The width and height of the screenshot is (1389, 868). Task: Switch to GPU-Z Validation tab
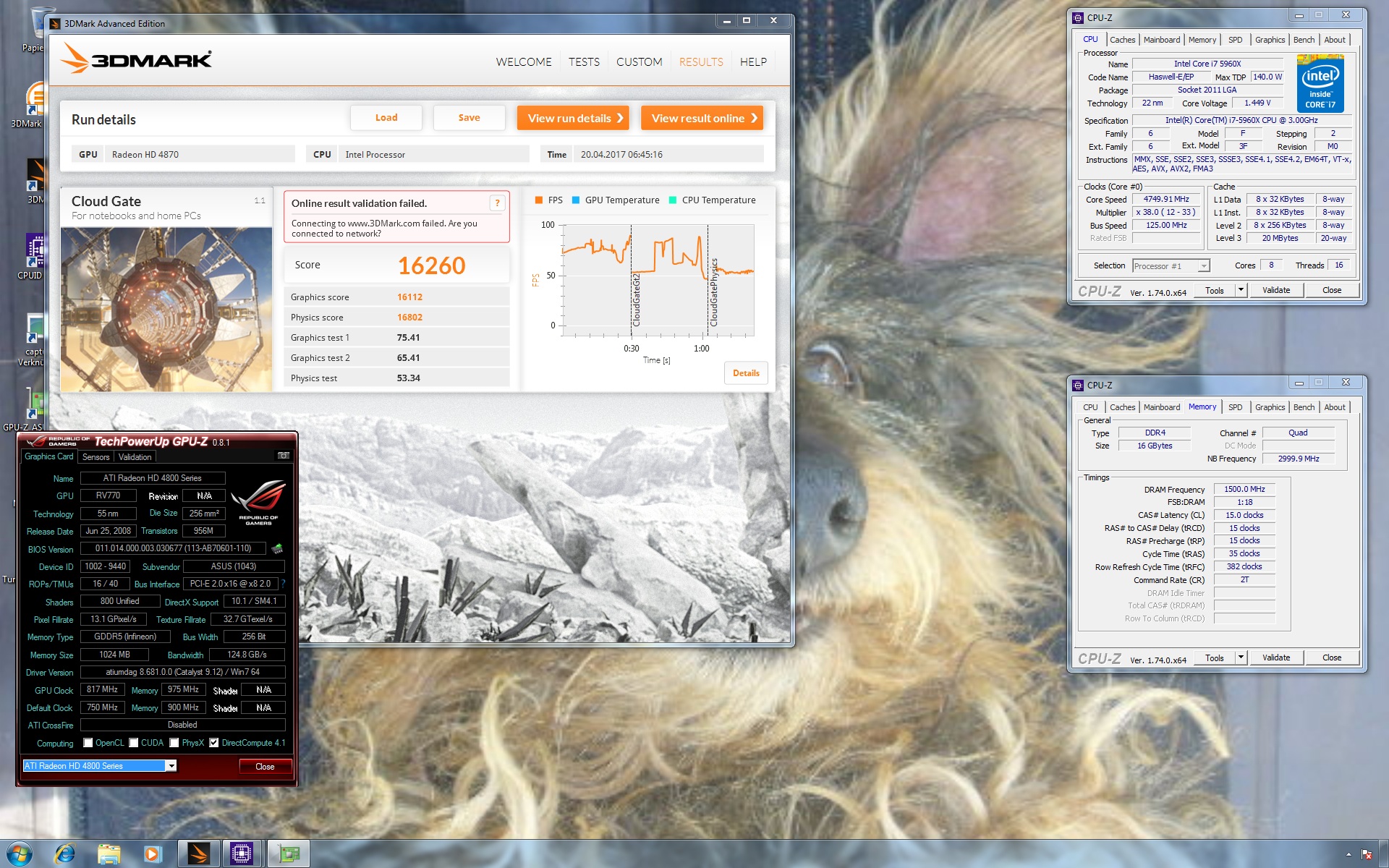click(135, 457)
